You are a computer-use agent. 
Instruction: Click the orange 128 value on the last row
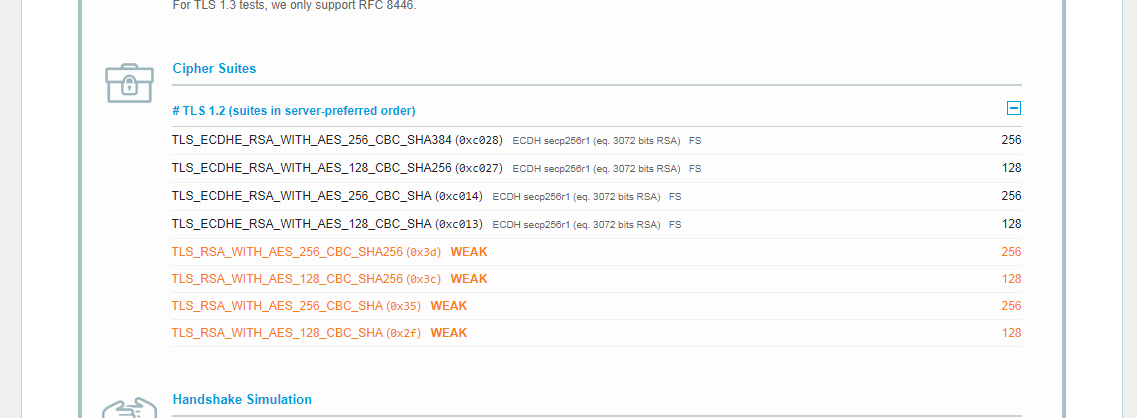1011,333
